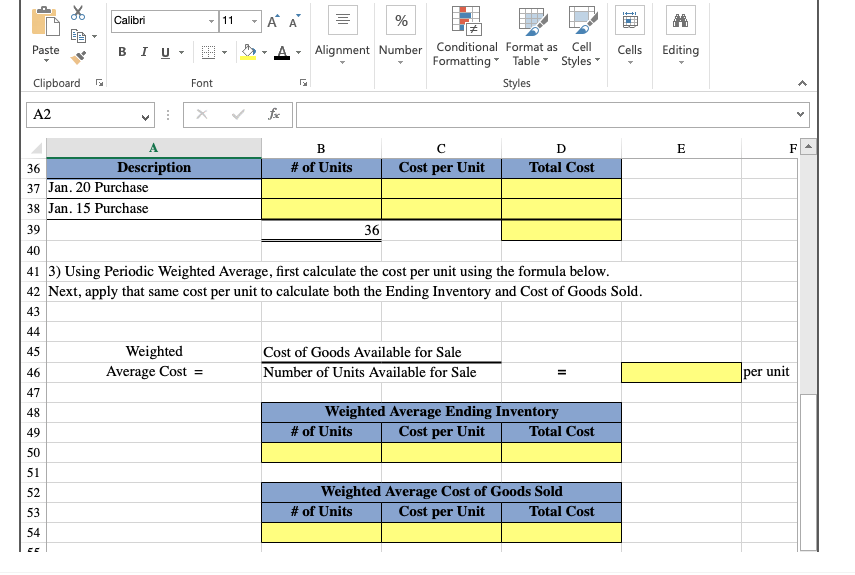Screen dimensions: 855x575
Task: Select cell containing 36
Action: click(x=321, y=230)
